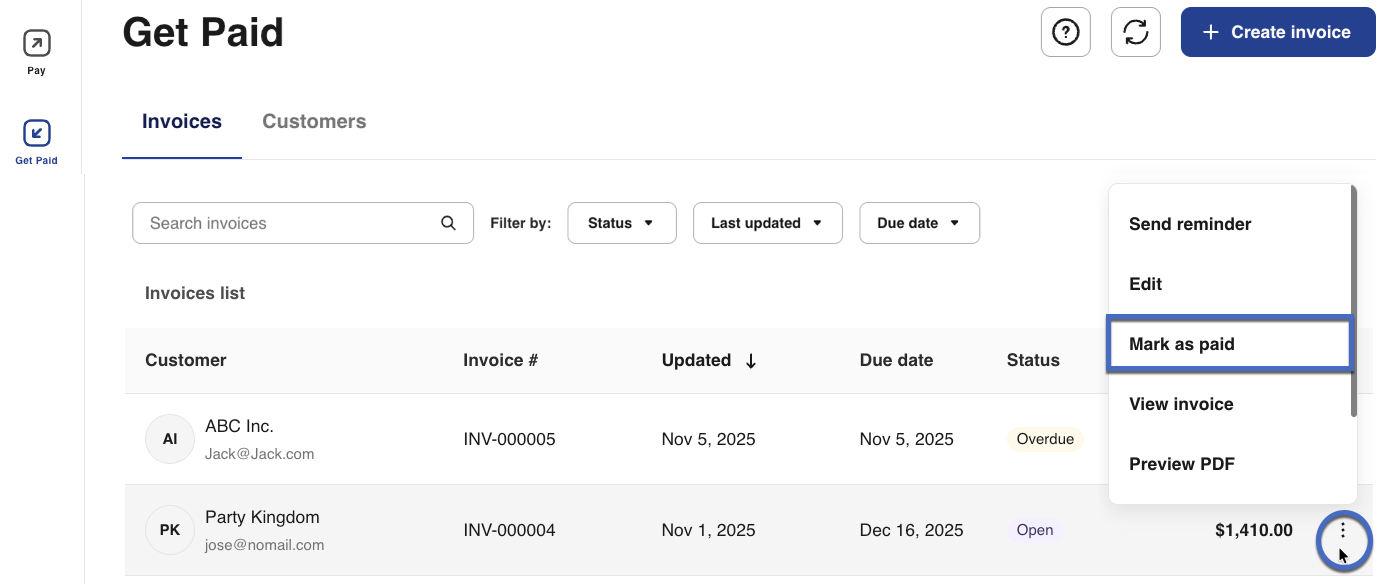
Task: Focus the Search invoices field
Action: (x=290, y=223)
